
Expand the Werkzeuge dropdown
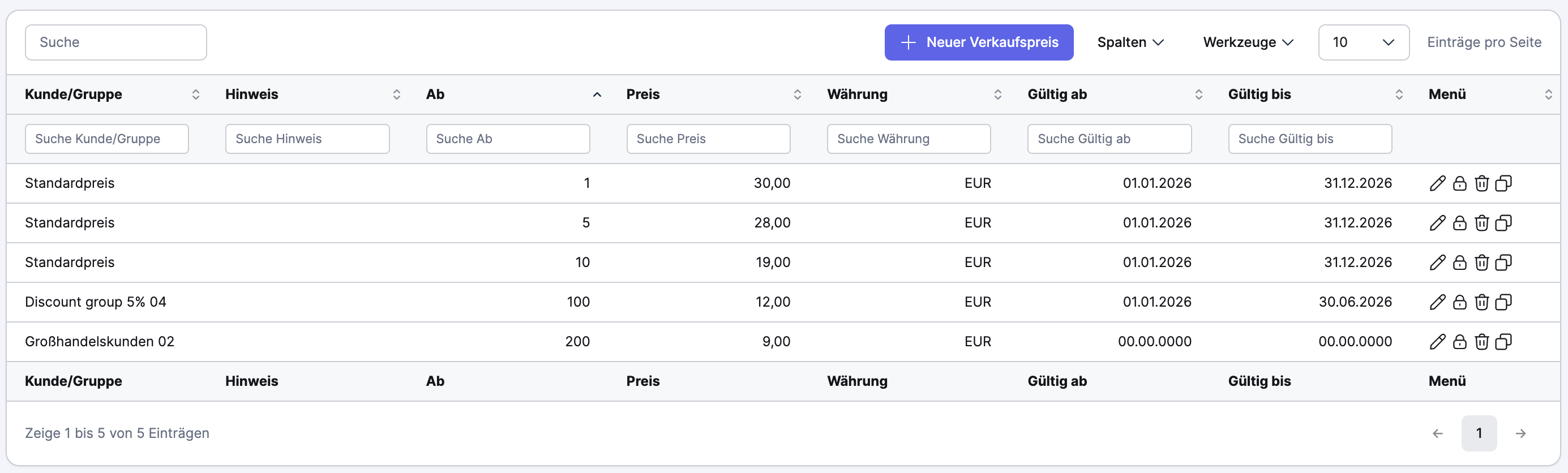tap(1248, 42)
